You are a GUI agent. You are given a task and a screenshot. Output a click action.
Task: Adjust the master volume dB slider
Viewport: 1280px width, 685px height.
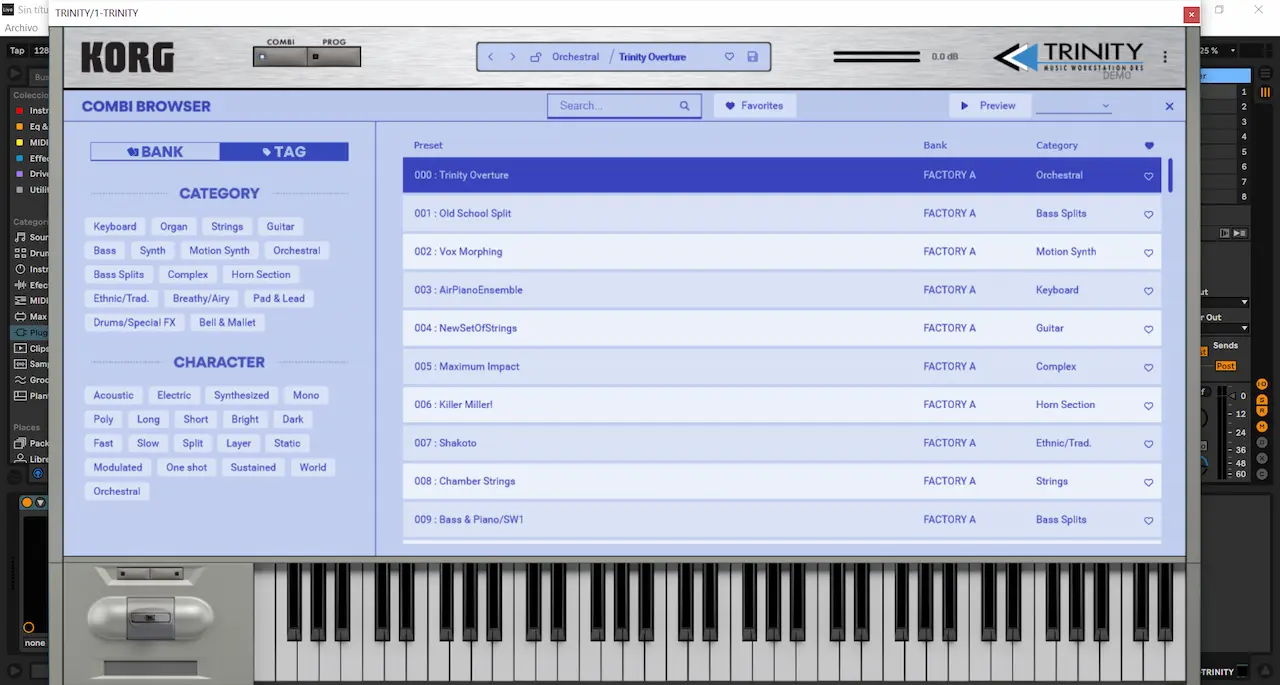coord(877,57)
